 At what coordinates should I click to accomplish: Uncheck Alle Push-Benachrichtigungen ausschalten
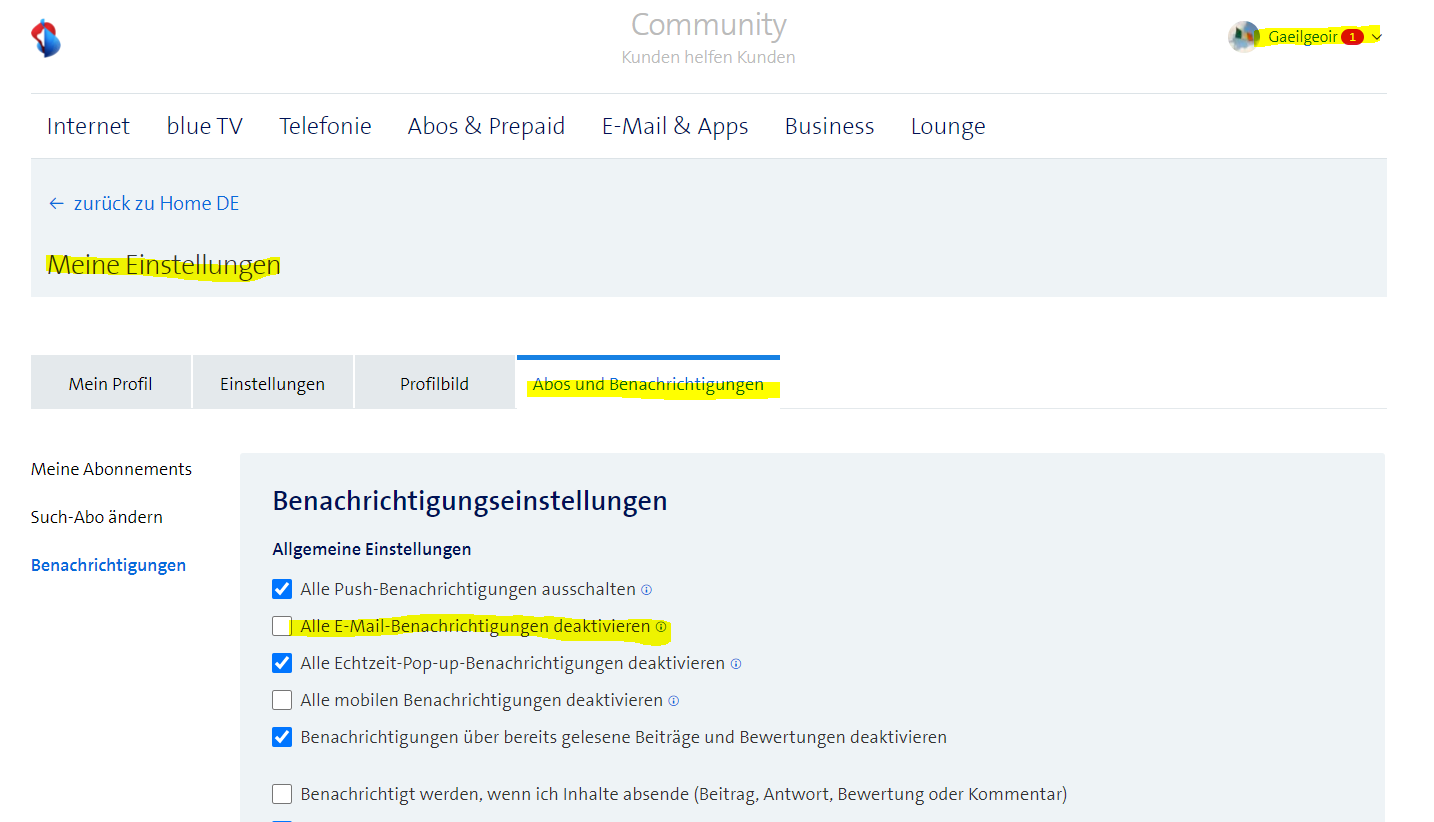coord(282,589)
